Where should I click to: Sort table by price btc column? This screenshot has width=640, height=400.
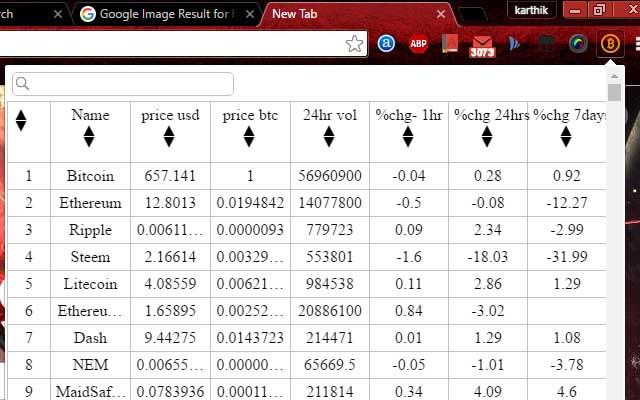click(249, 137)
